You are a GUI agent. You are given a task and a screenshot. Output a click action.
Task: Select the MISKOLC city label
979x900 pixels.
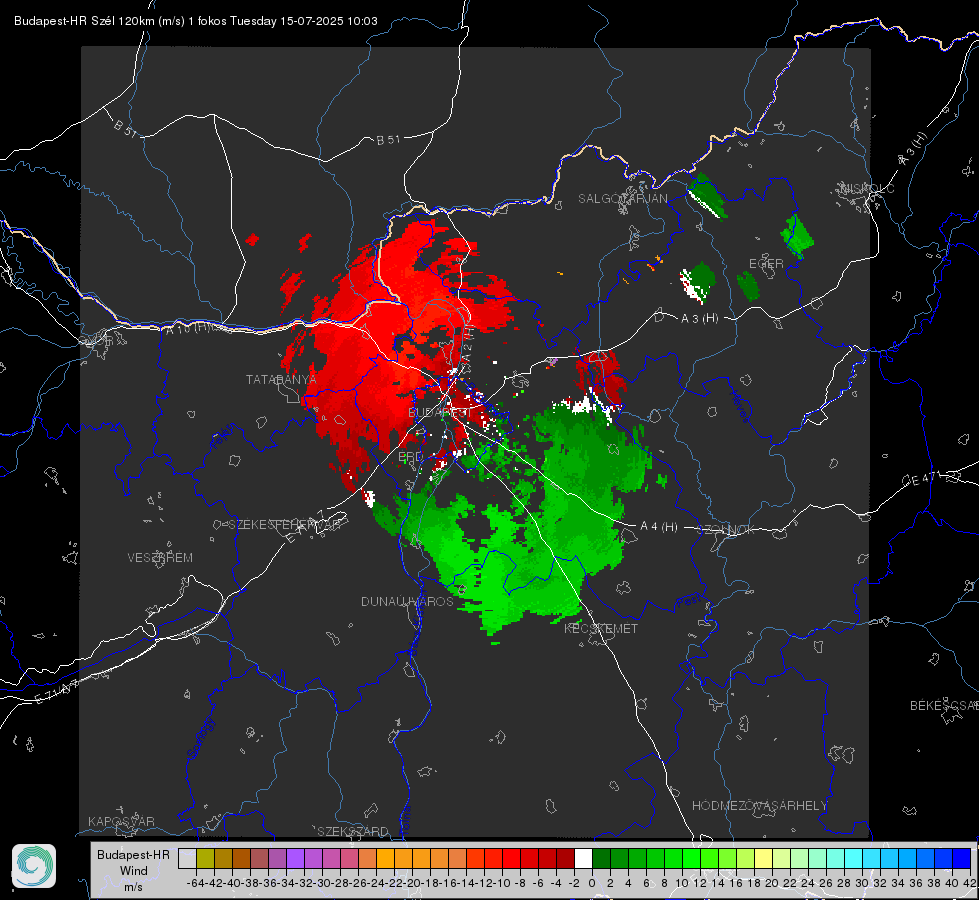tap(867, 189)
